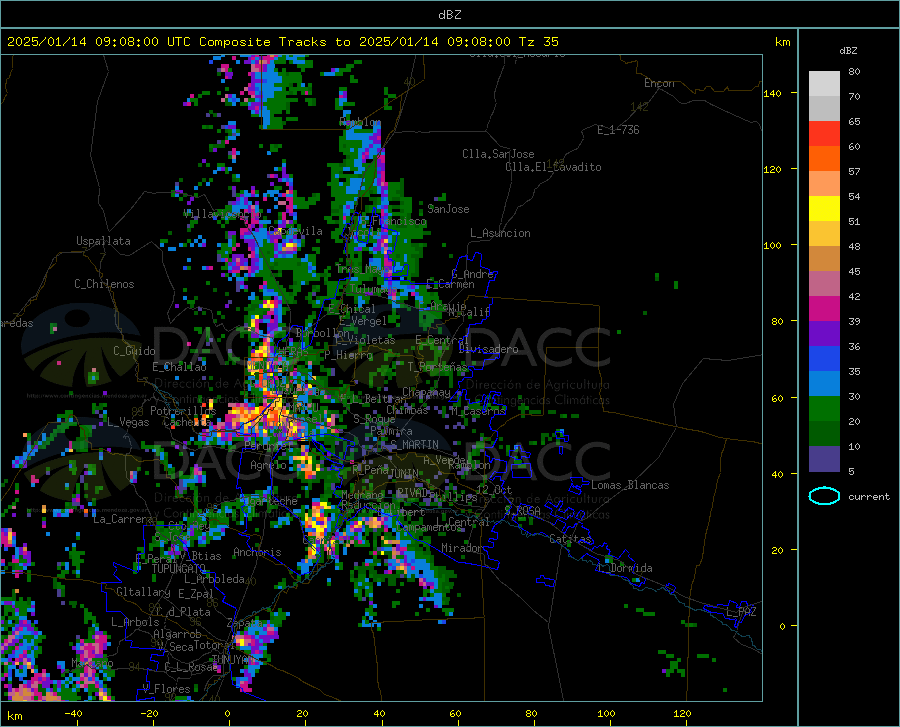Viewport: 900px width, 727px height.
Task: Click the Potrerillos place label
Action: coord(183,410)
